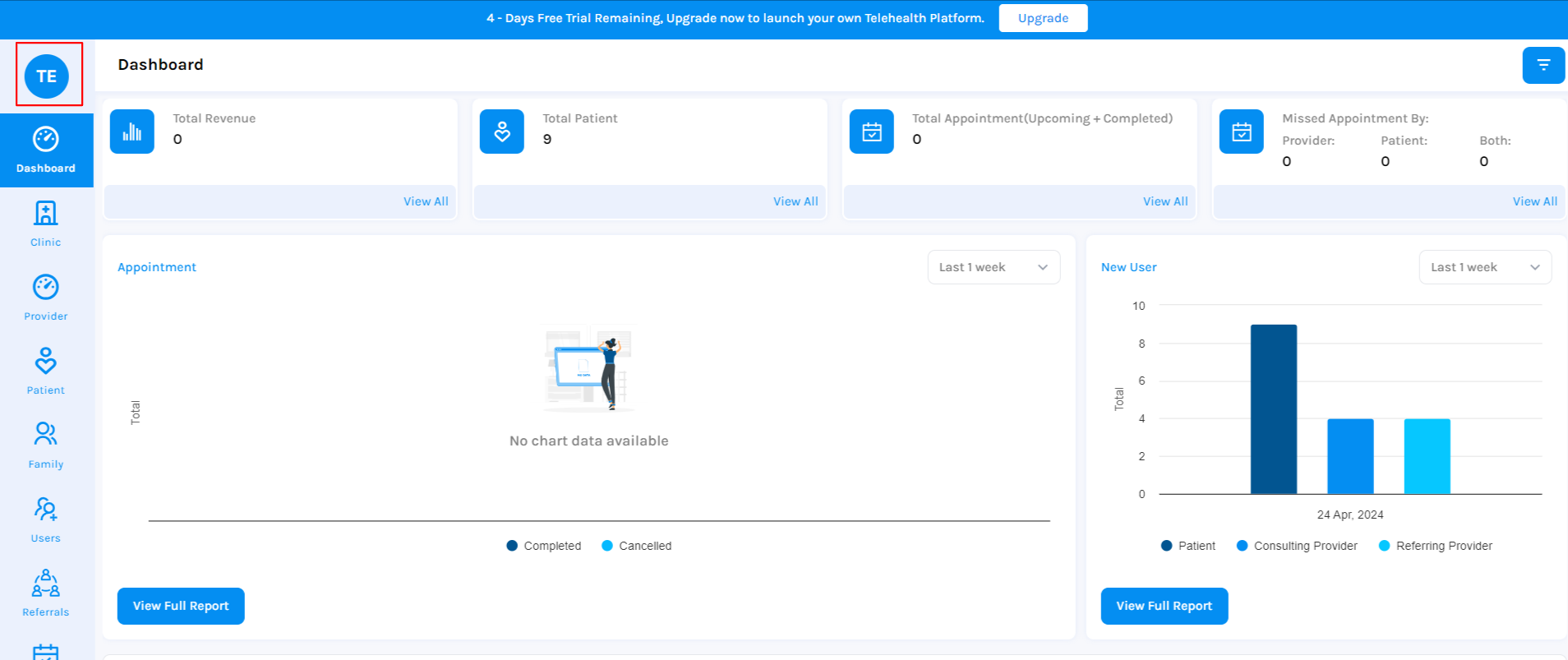Expand New User Last 1 week dropdown
Viewport: 1568px width, 660px height.
(x=1484, y=267)
